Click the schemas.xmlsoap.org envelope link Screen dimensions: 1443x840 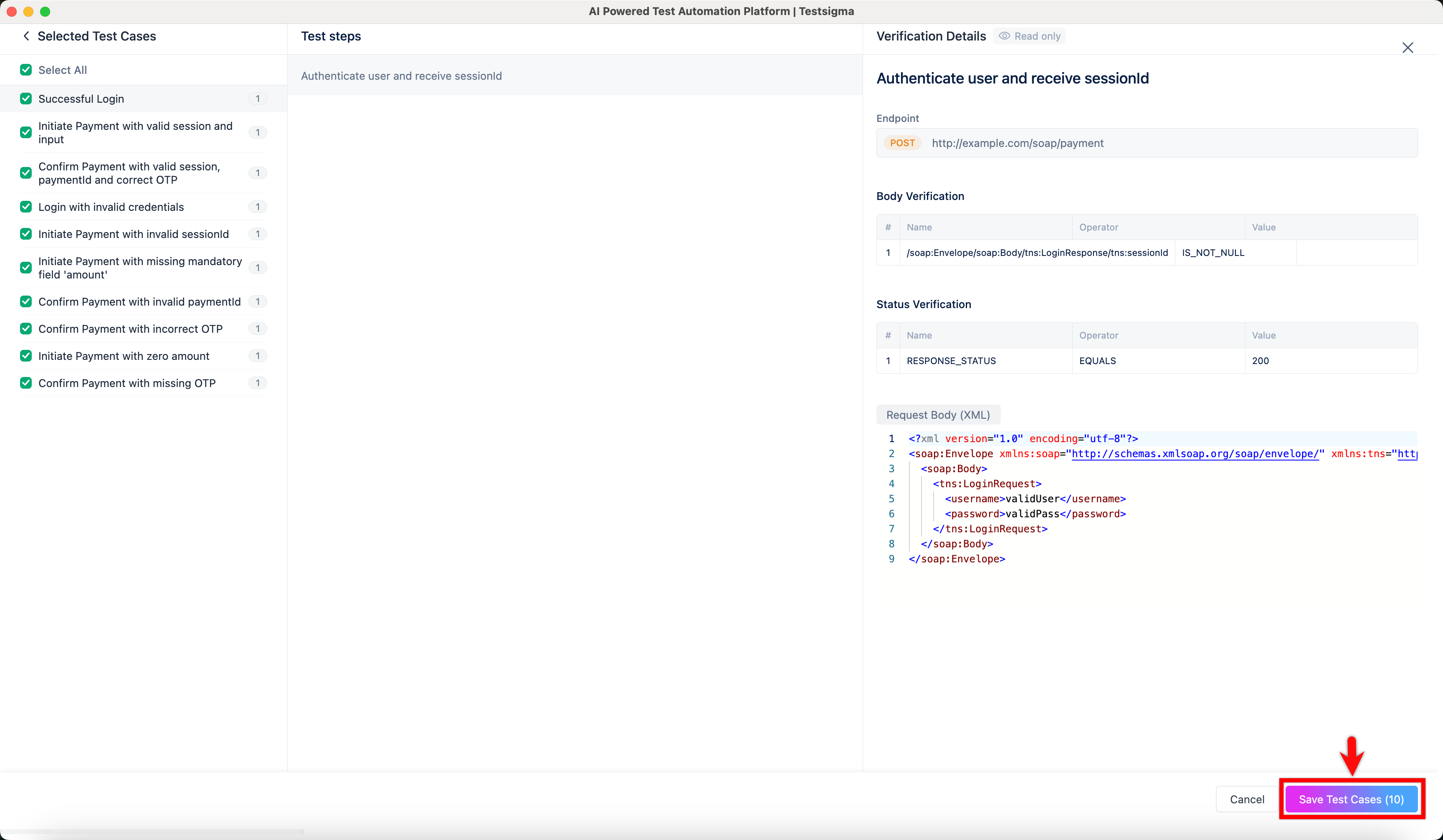click(1195, 453)
